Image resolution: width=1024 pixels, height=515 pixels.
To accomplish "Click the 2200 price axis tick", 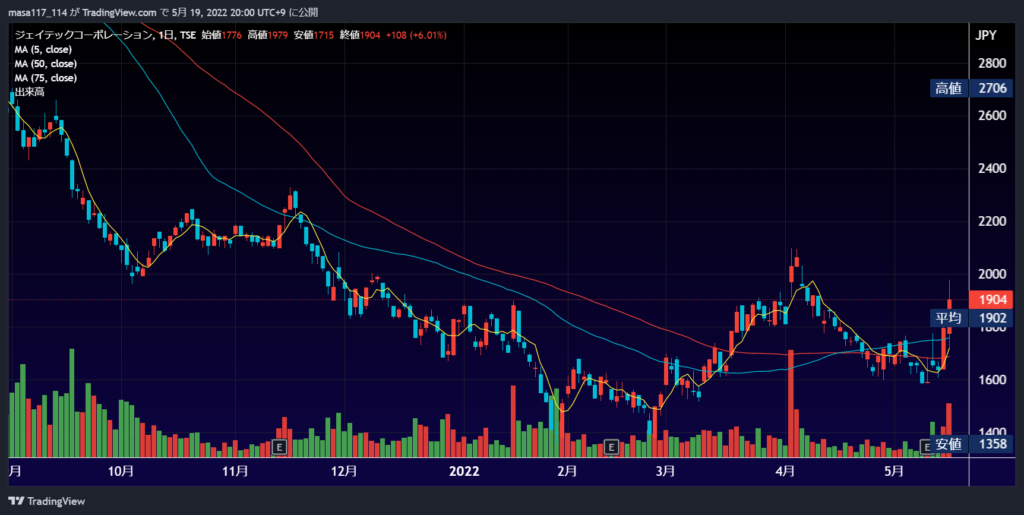I will tap(993, 222).
